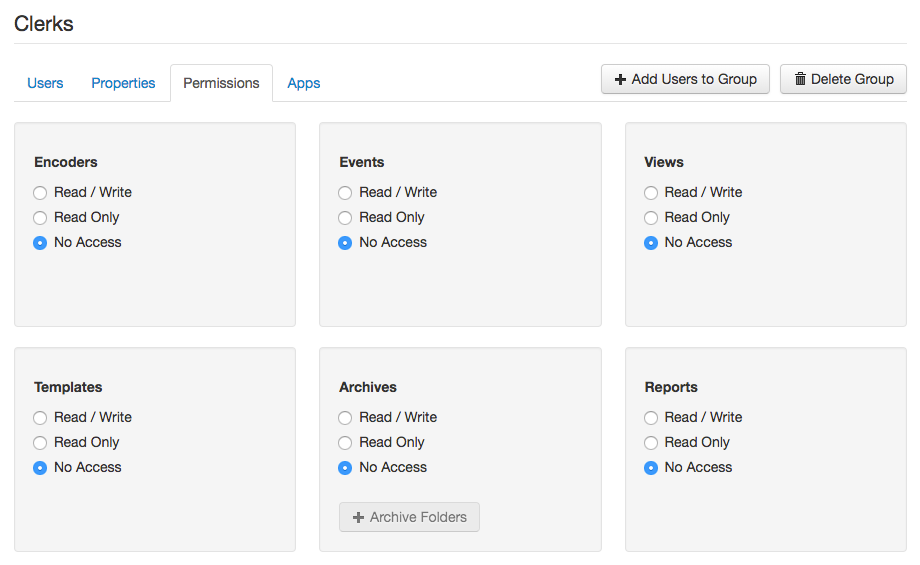This screenshot has height=565, width=920.
Task: Select Read Only for Encoders
Action: click(x=40, y=218)
